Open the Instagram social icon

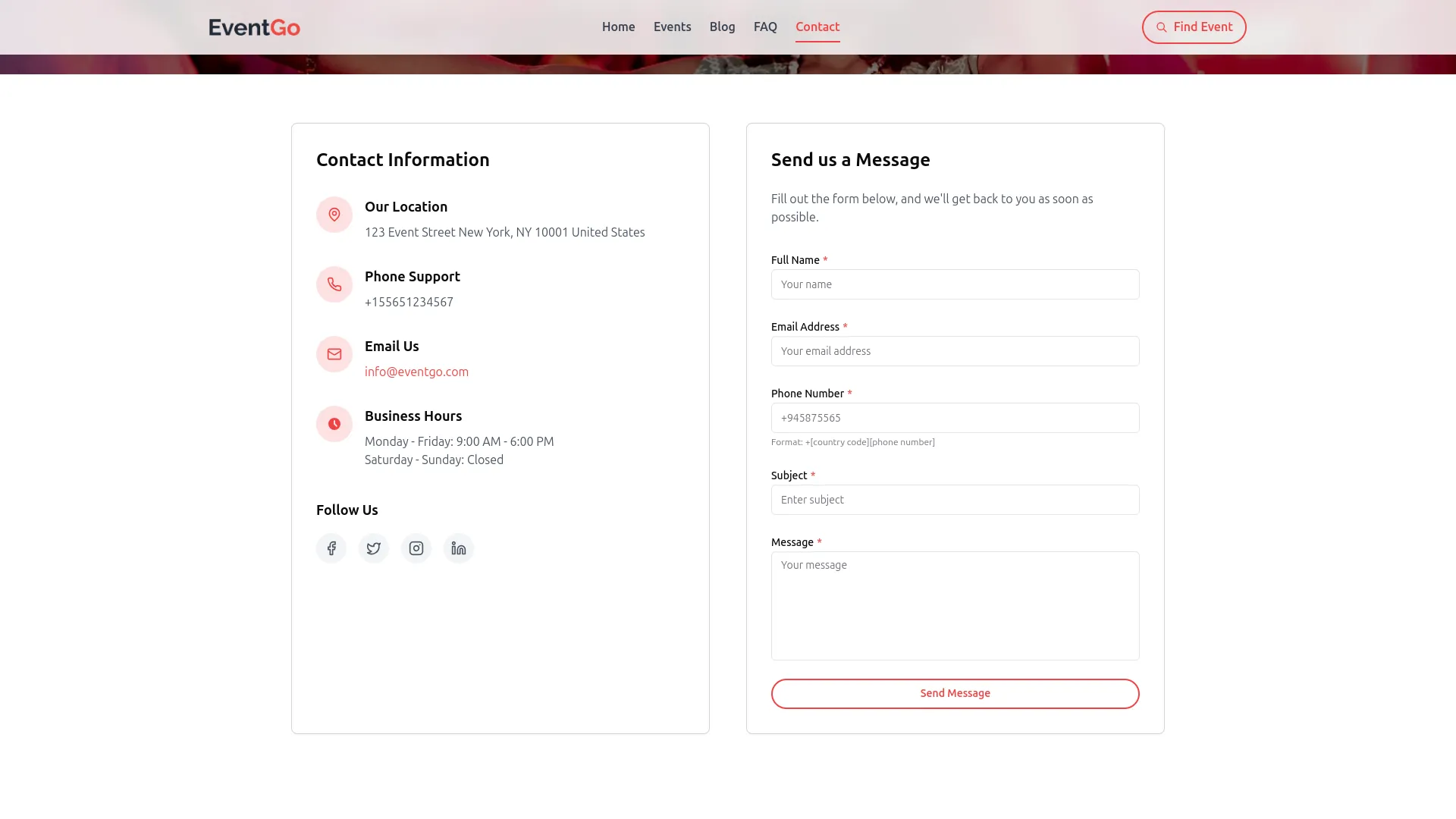pos(416,548)
